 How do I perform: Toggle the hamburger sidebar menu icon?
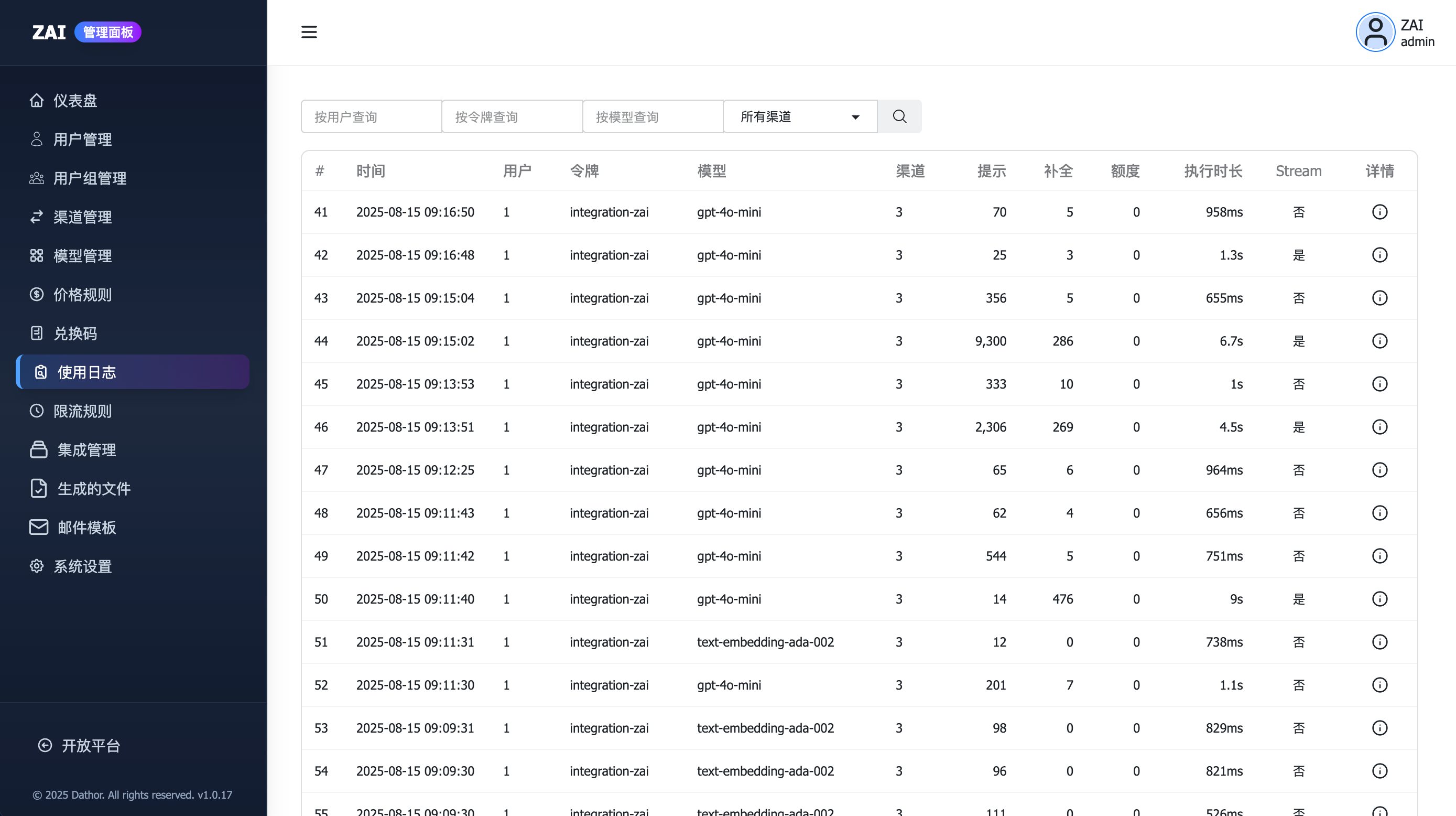click(x=309, y=32)
